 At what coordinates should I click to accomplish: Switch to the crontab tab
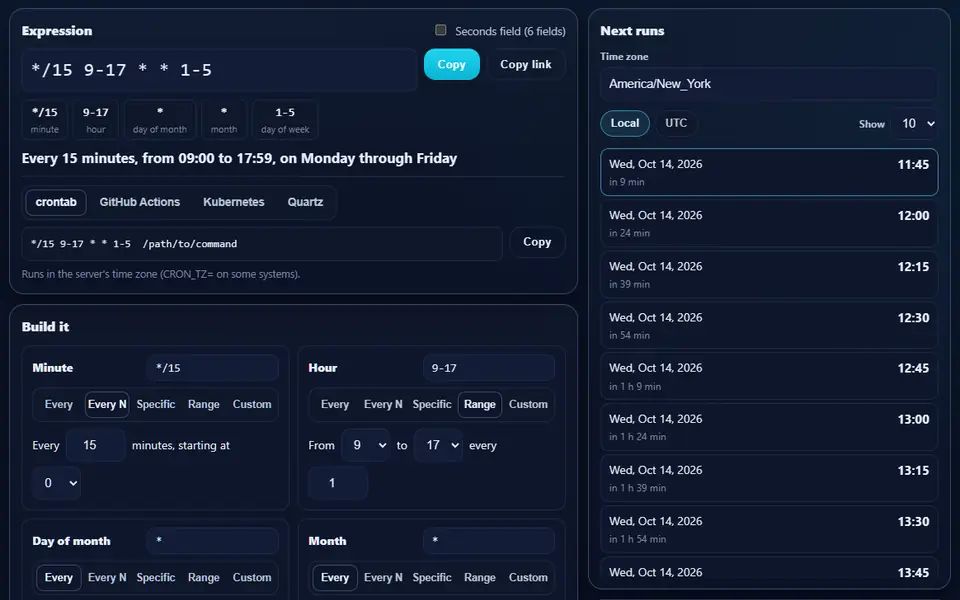(56, 202)
